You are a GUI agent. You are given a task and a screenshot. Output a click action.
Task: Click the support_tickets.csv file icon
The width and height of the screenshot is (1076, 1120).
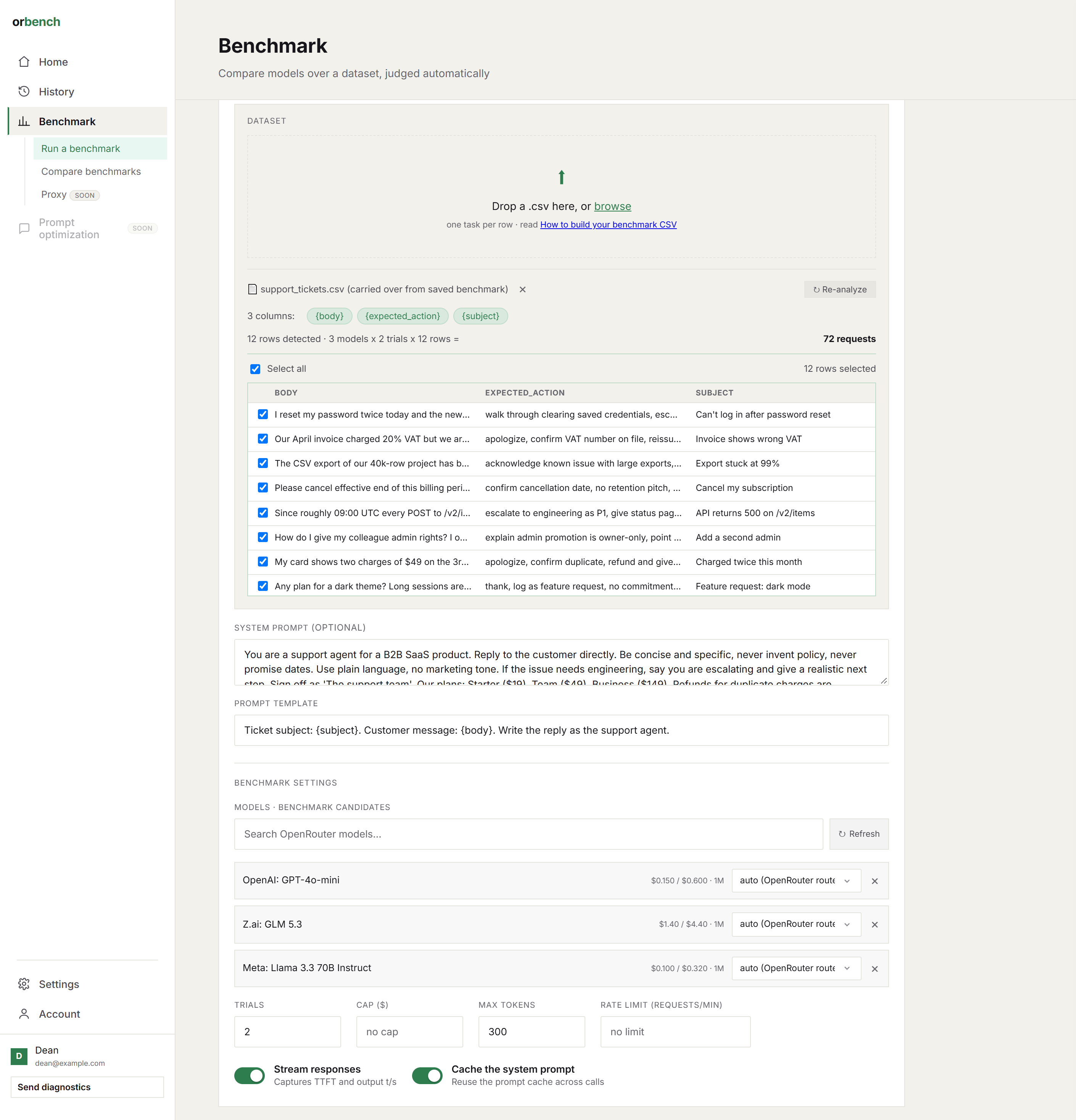click(252, 289)
